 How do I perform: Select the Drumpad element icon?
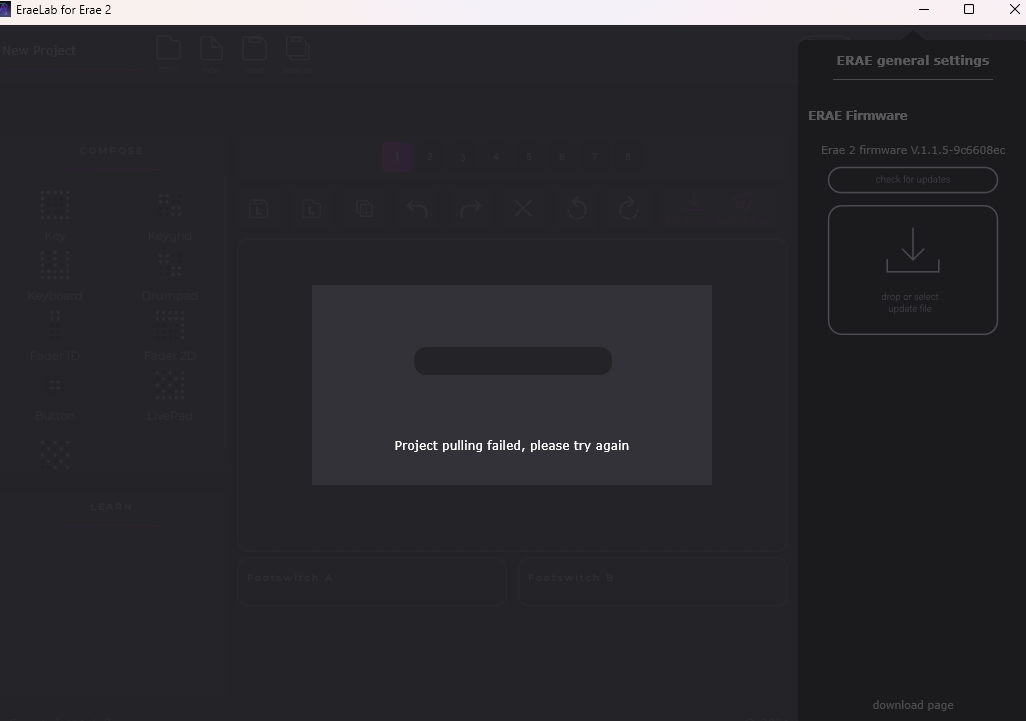169,265
